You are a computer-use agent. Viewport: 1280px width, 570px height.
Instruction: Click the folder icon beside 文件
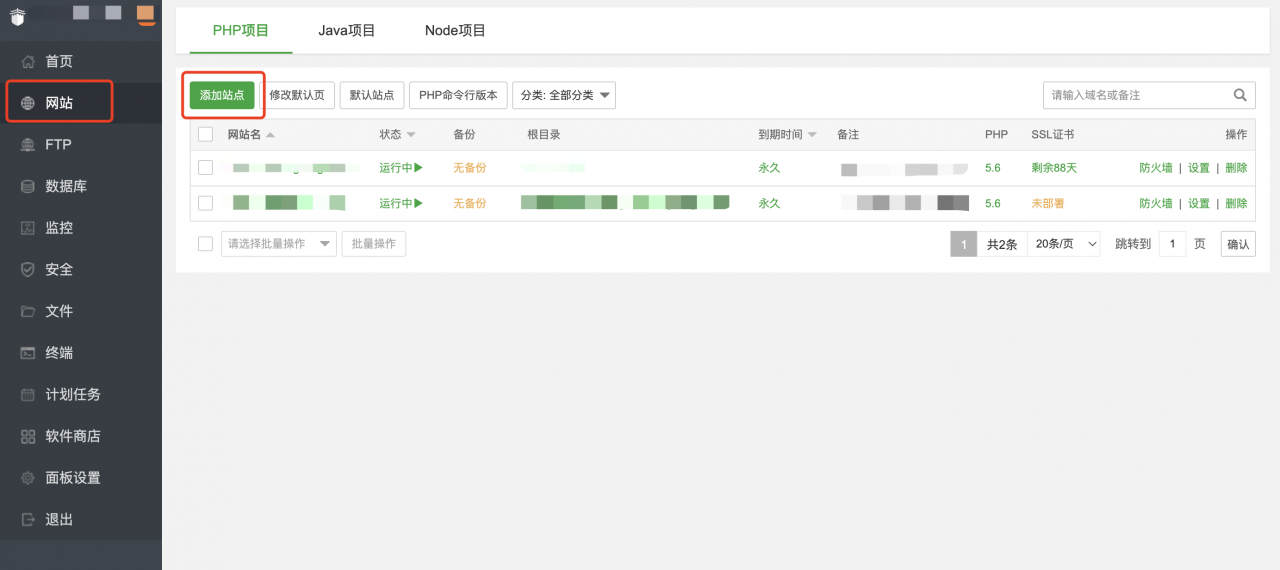pos(28,311)
